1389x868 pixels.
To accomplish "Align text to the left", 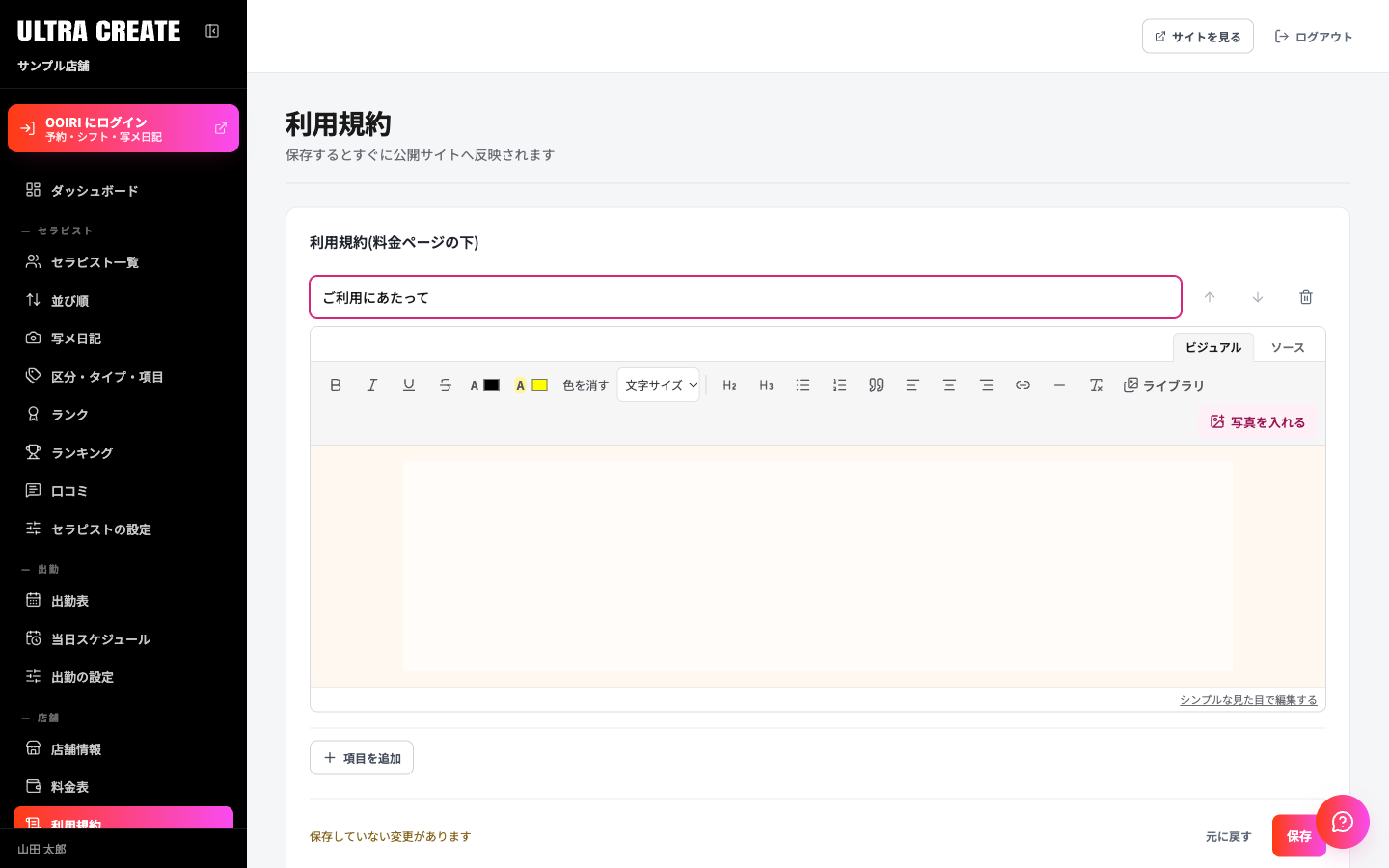I will click(912, 385).
